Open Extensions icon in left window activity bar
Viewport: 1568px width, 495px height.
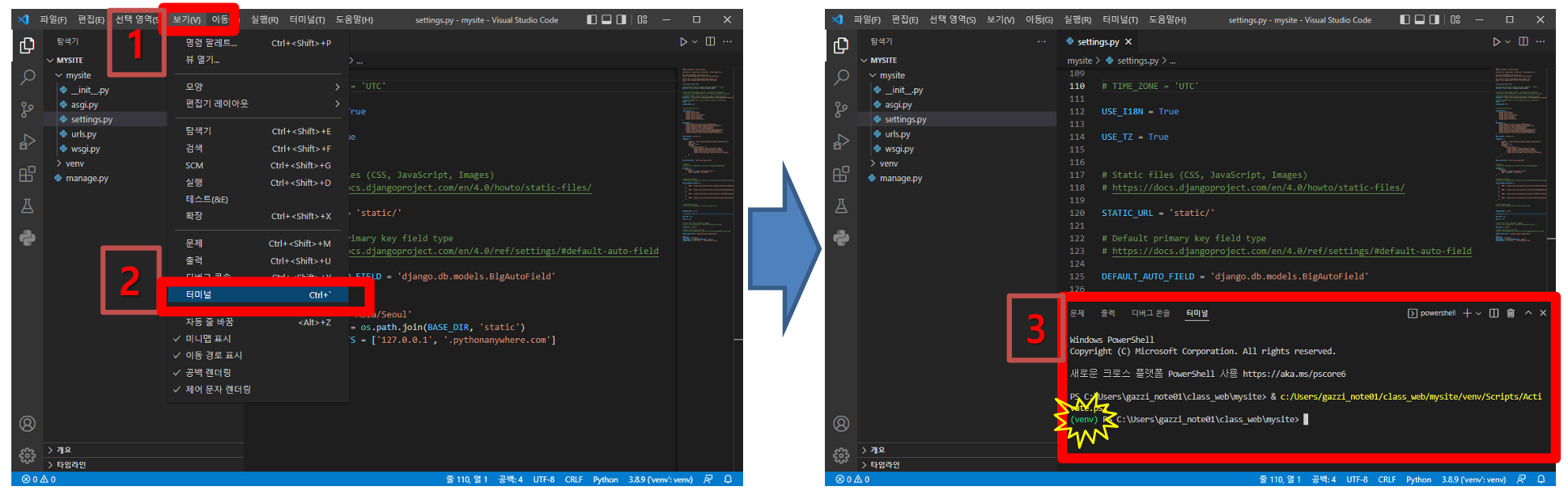[28, 174]
